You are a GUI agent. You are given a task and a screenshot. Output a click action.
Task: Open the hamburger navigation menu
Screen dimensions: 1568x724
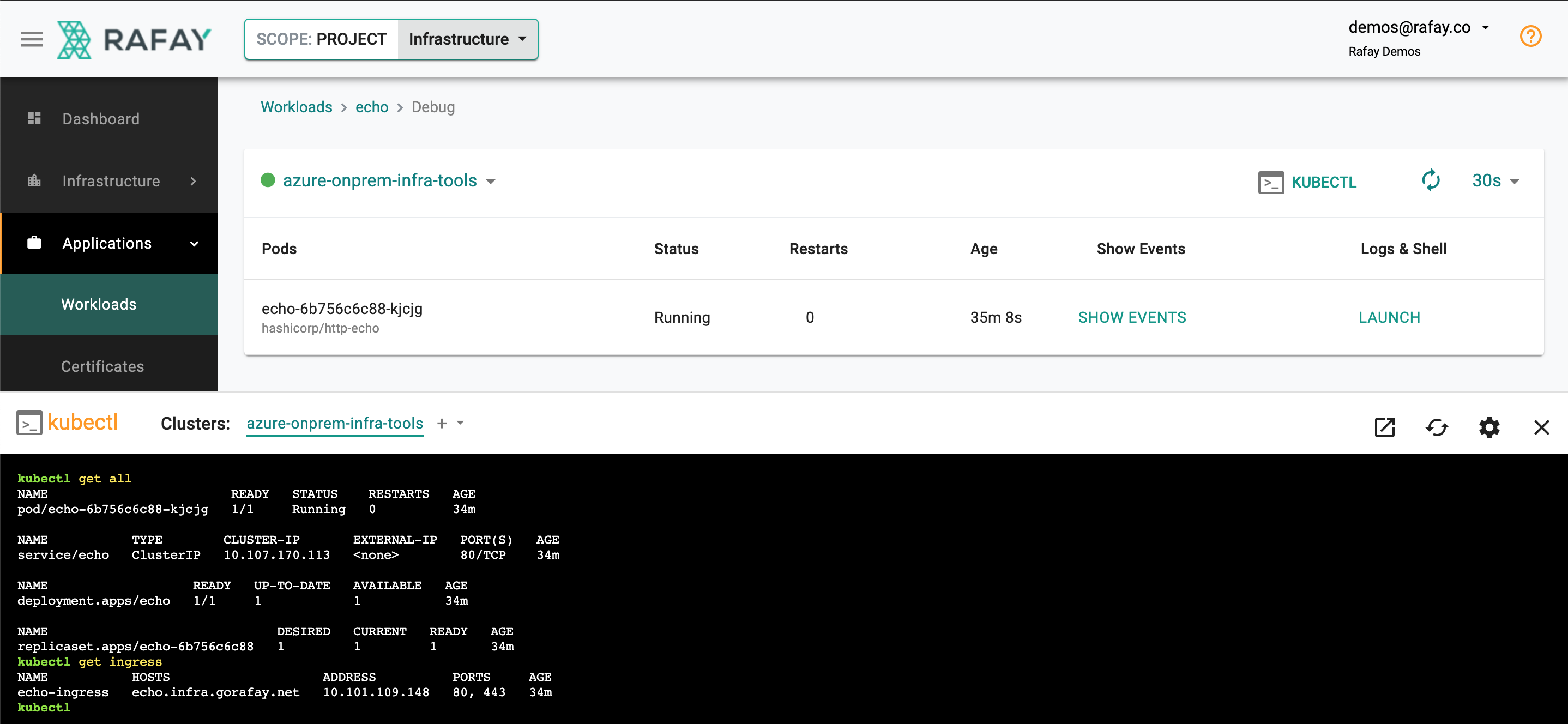(x=32, y=40)
